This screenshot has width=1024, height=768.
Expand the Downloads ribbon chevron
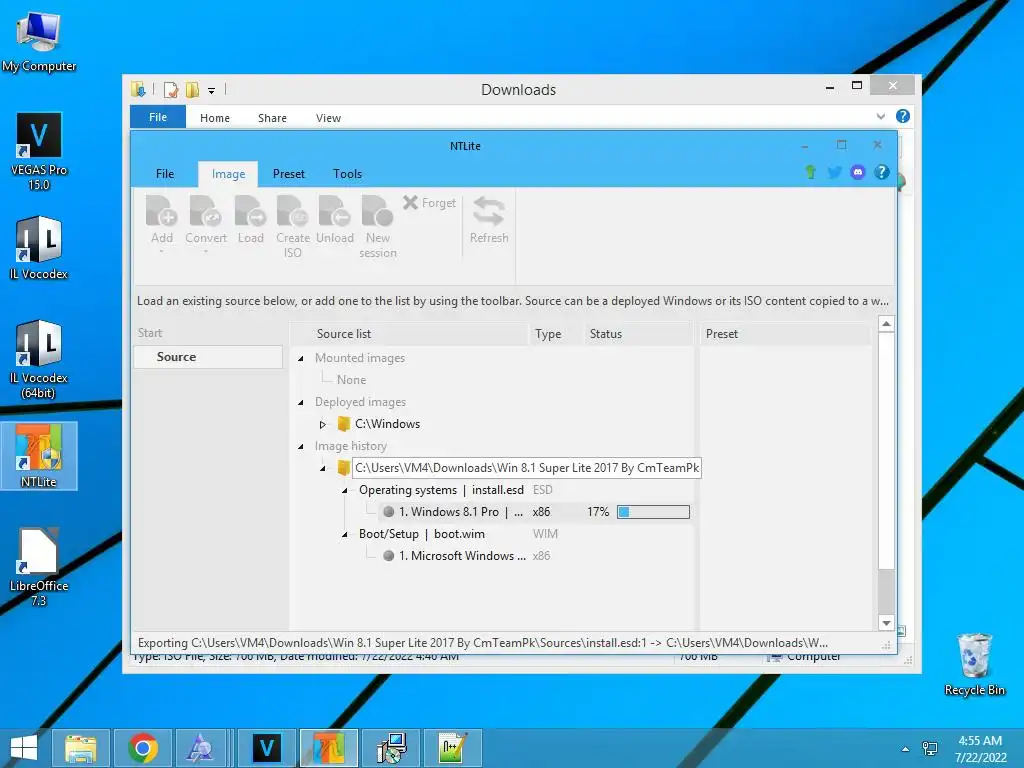(x=880, y=117)
